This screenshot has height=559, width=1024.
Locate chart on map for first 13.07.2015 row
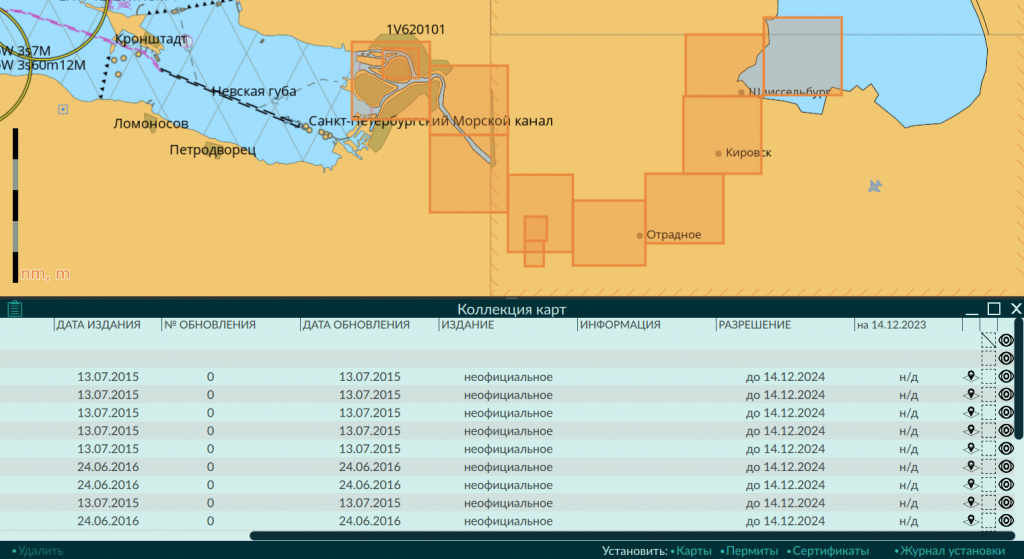[971, 376]
